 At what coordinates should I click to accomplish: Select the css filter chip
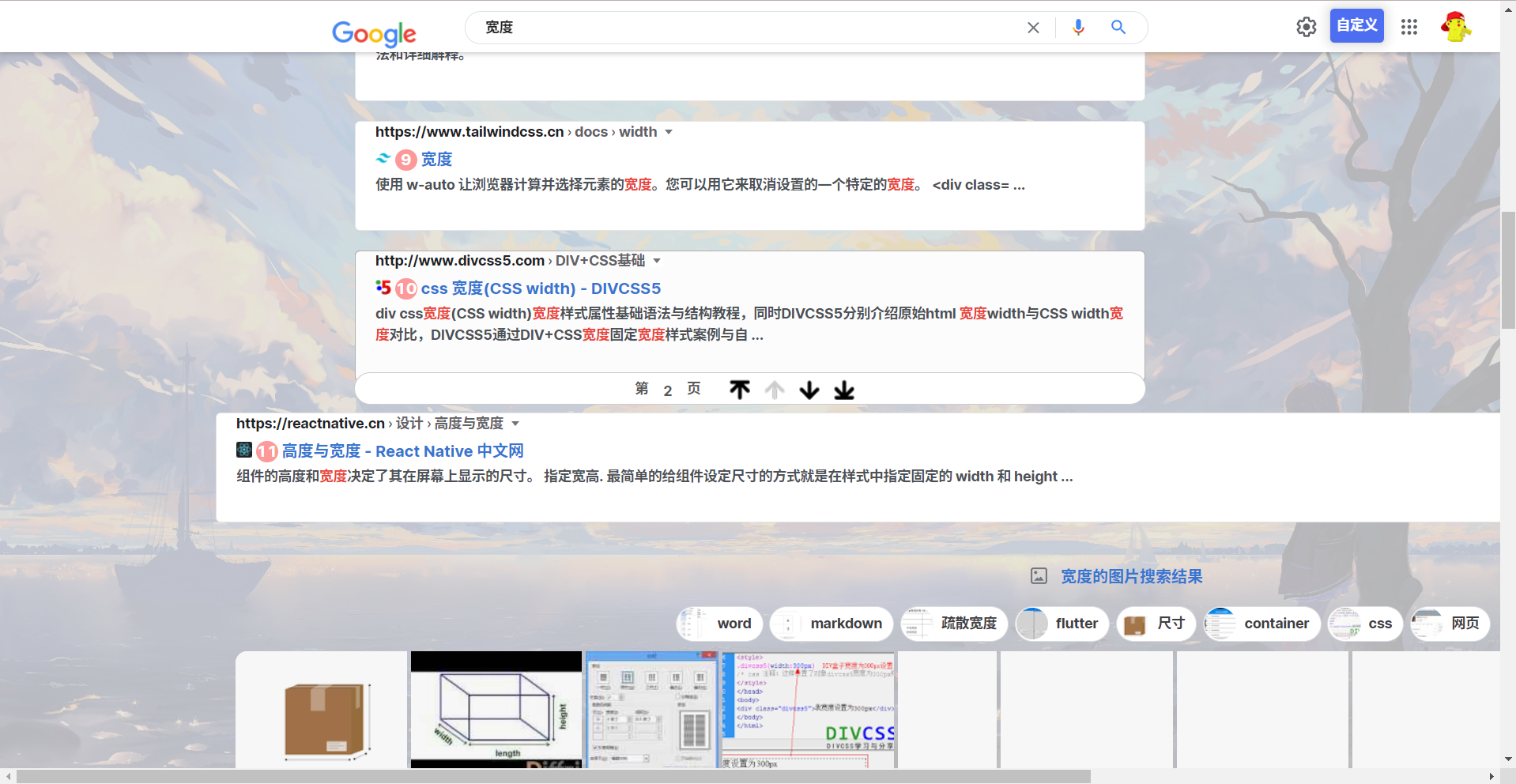pyautogui.click(x=1365, y=624)
